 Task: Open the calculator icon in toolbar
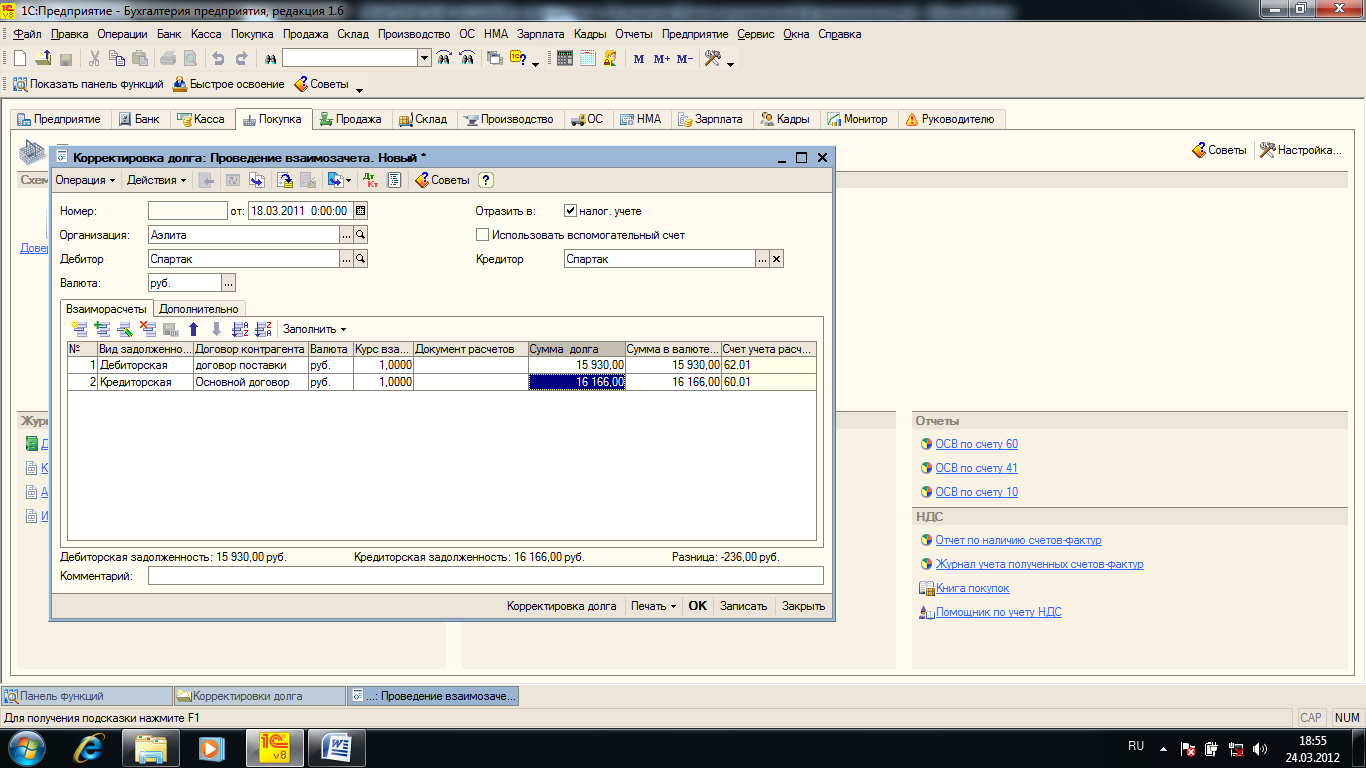pyautogui.click(x=565, y=59)
